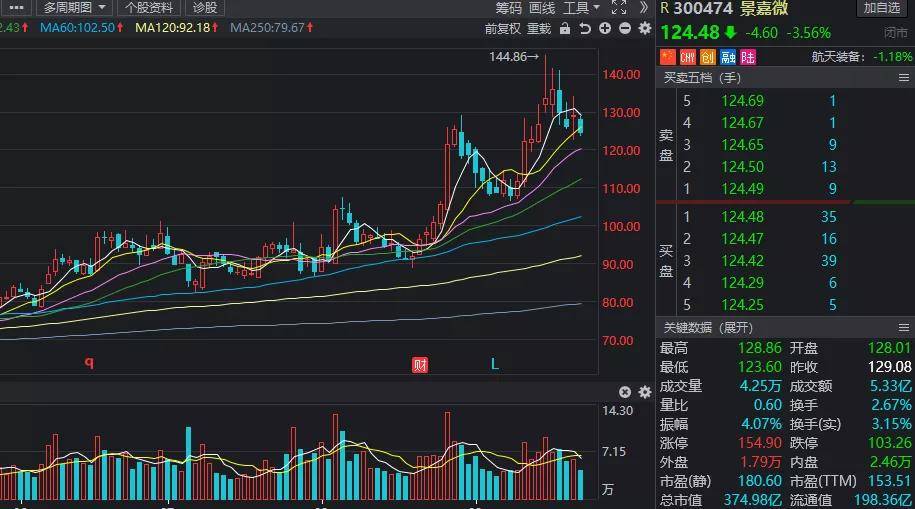Open the 筹码 chip distribution view
The height and width of the screenshot is (509, 915).
click(509, 8)
